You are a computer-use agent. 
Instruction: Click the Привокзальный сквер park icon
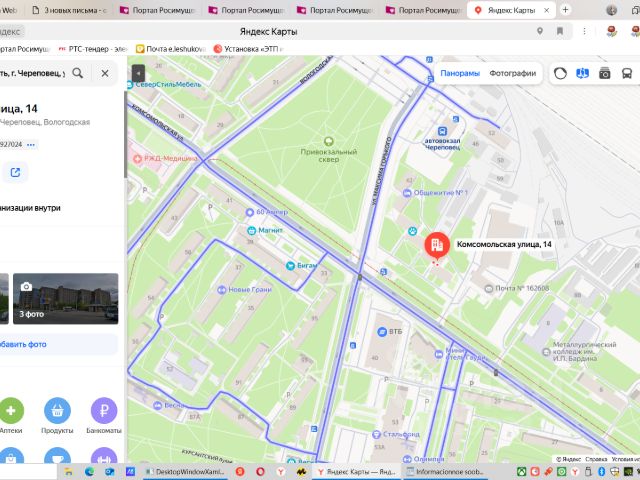(329, 142)
